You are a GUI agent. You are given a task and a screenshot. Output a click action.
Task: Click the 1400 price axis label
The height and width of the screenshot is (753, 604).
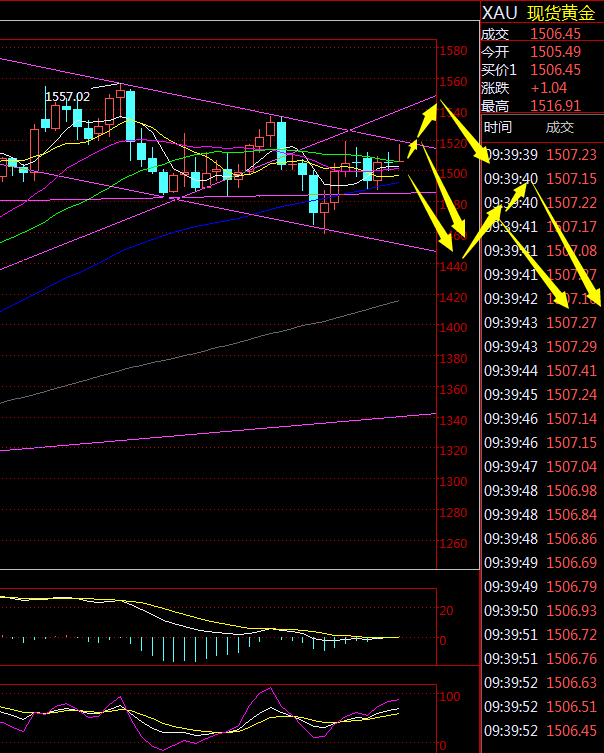(x=453, y=328)
